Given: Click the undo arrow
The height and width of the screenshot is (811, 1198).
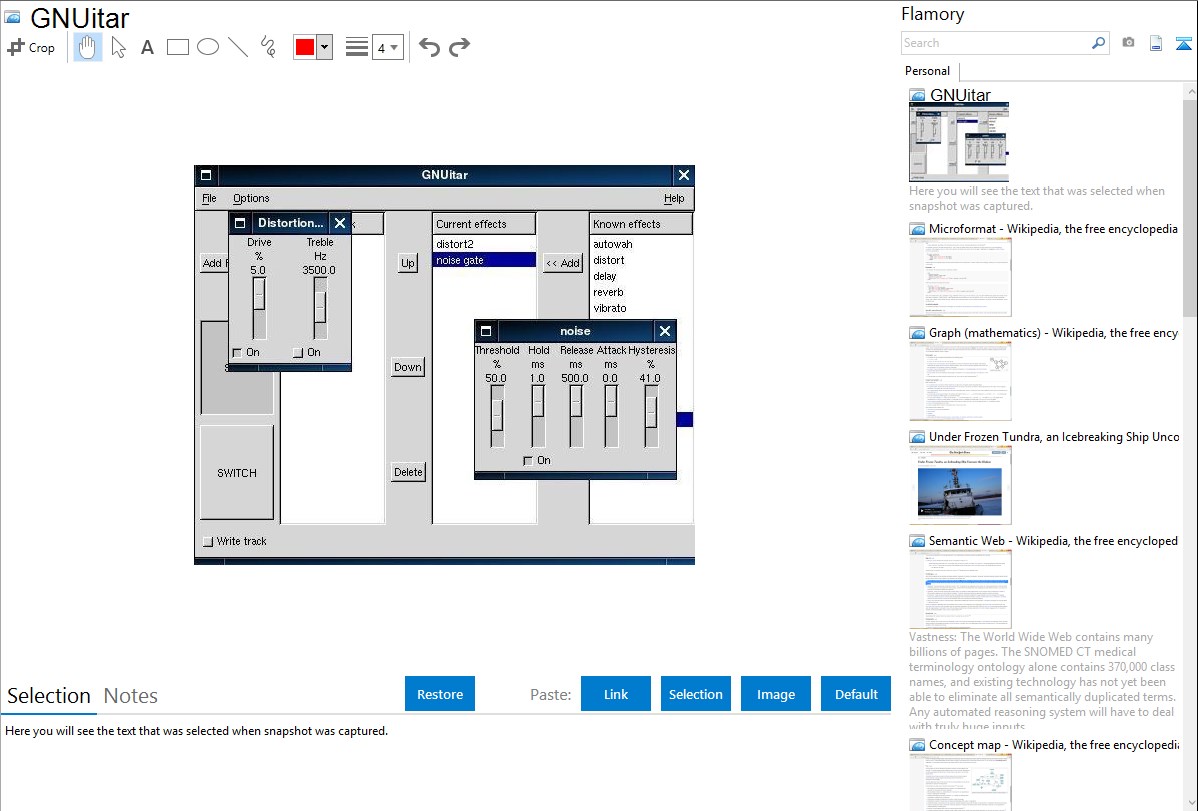Looking at the screenshot, I should (429, 47).
